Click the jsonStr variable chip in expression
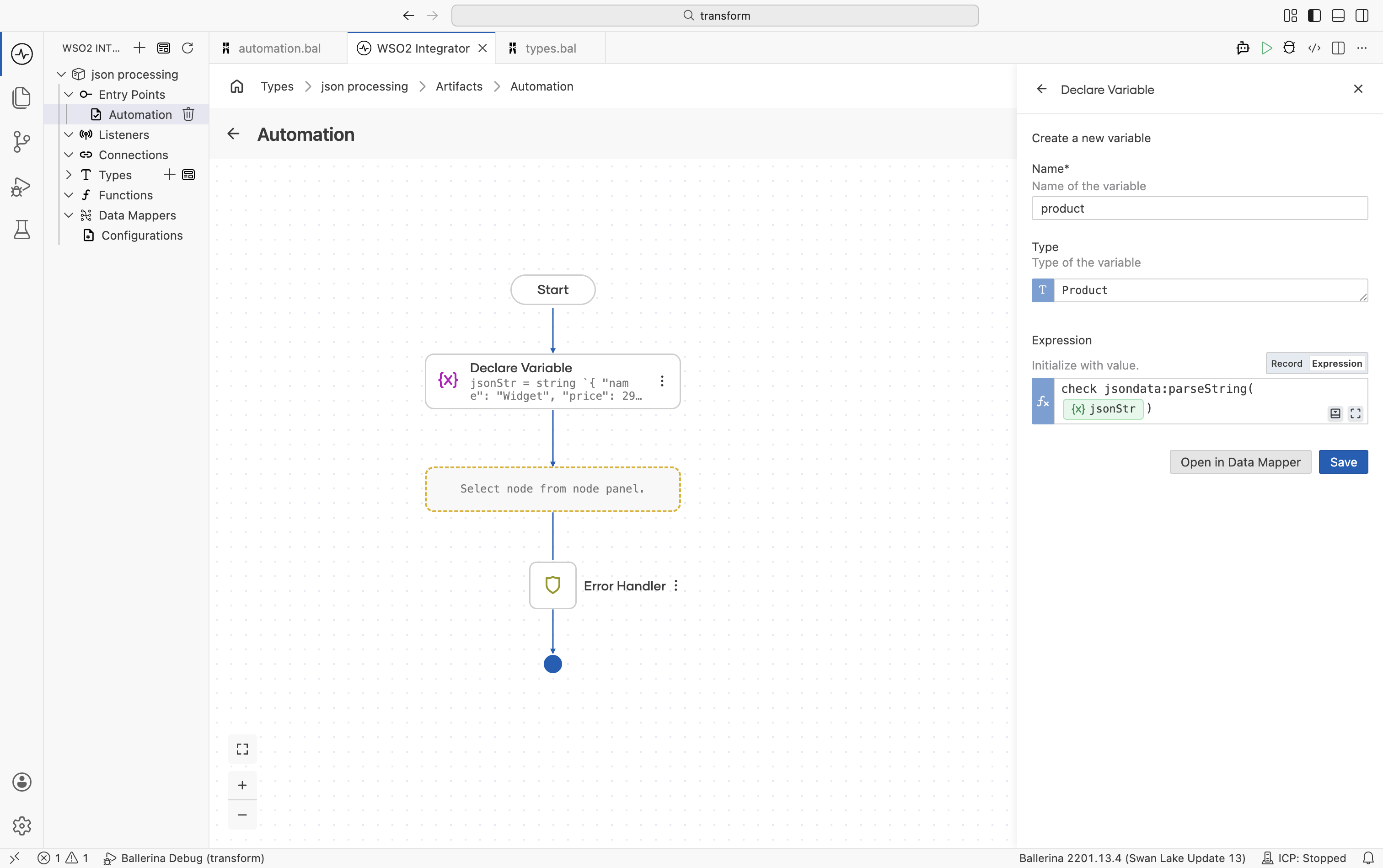 pyautogui.click(x=1103, y=409)
